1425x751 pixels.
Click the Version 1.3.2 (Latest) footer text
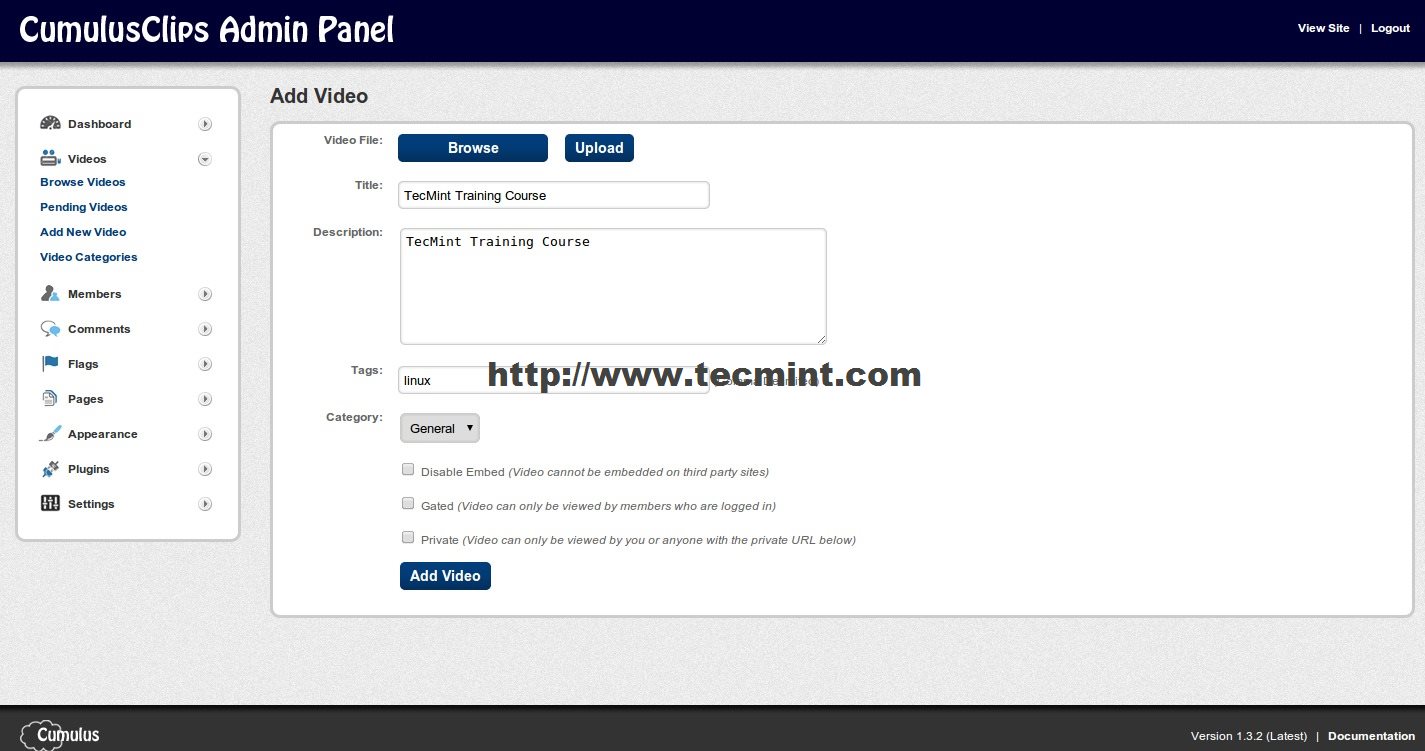click(x=1249, y=736)
